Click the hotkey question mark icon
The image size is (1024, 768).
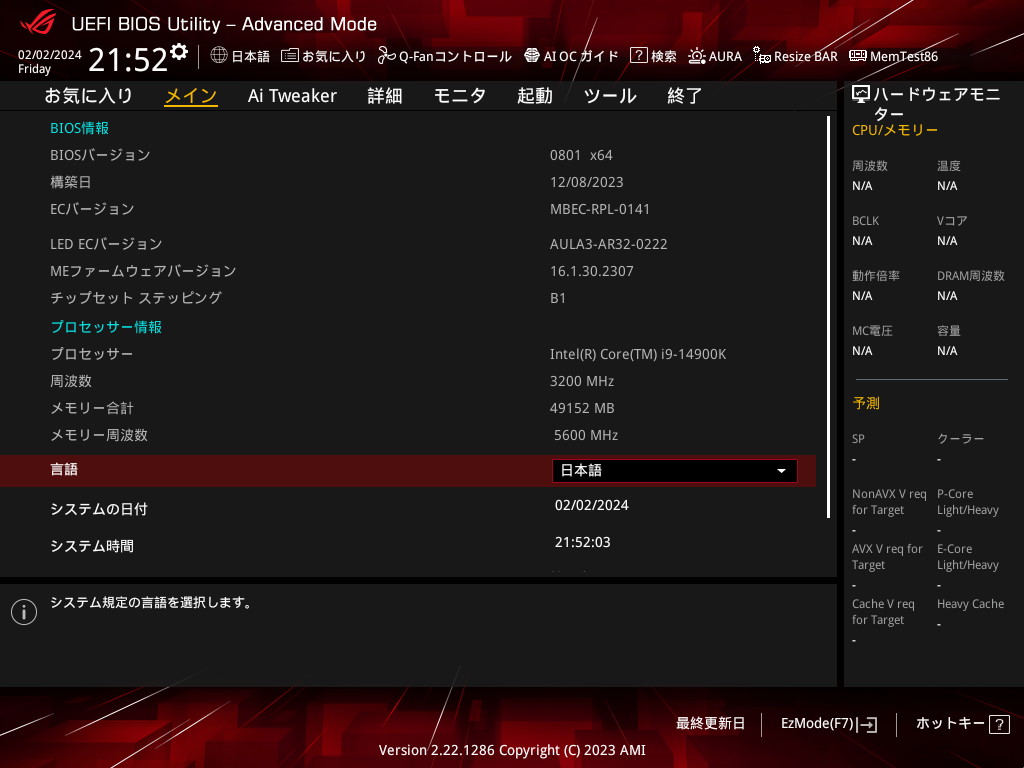coord(999,724)
